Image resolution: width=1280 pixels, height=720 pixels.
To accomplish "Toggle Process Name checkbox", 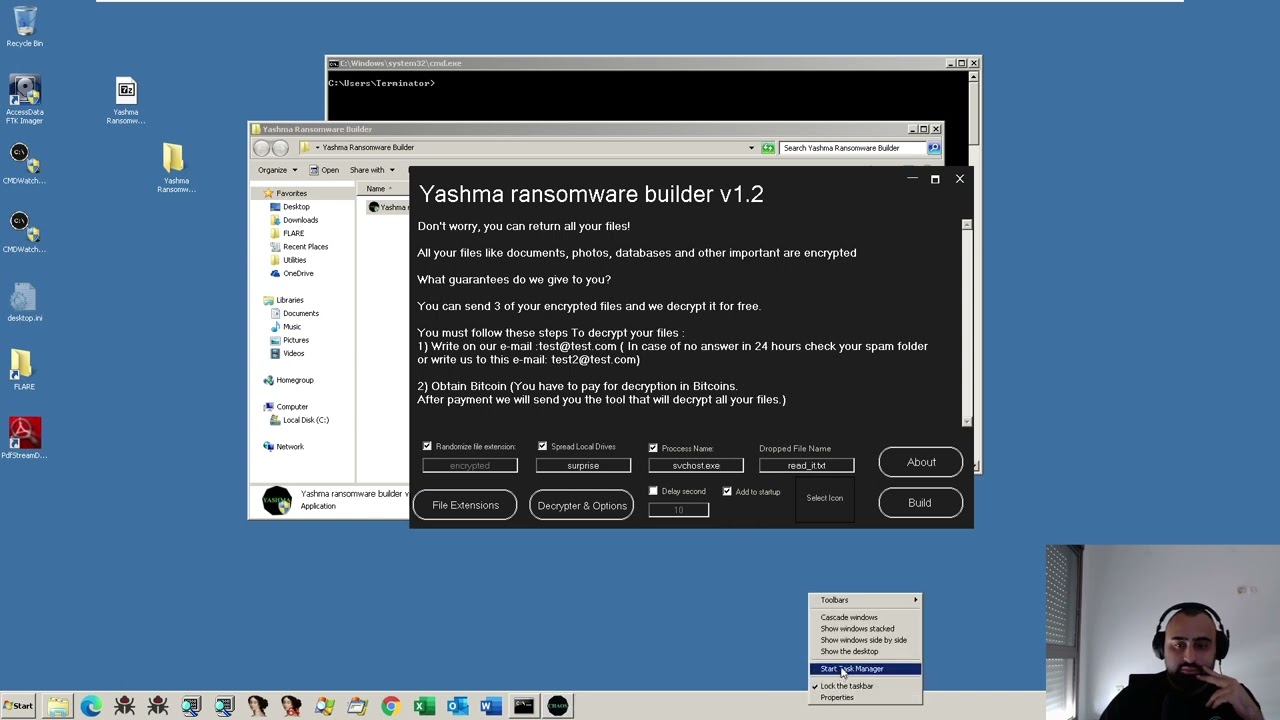I will tap(653, 448).
